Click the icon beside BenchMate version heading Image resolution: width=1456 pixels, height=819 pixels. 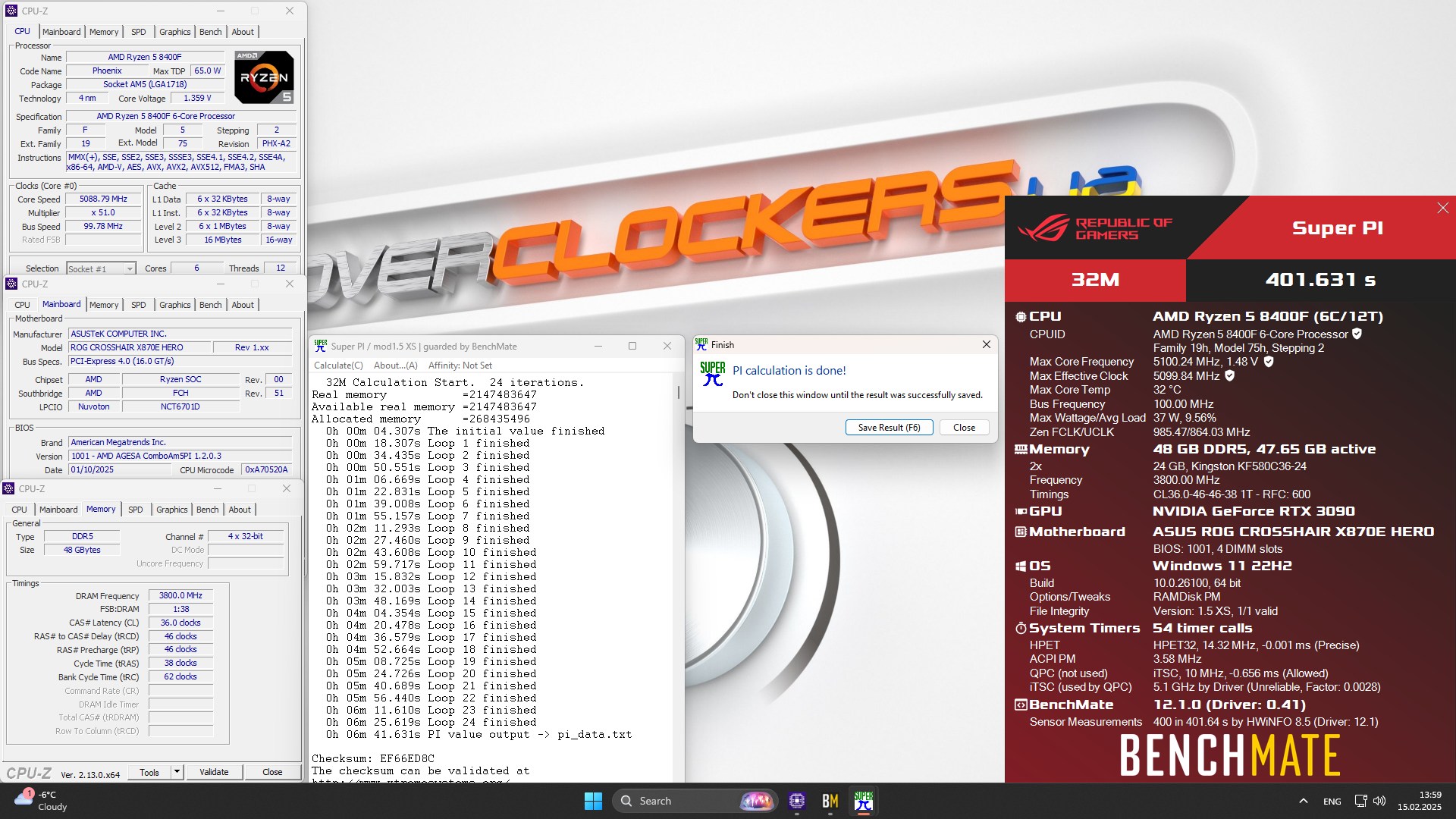[x=1021, y=705]
